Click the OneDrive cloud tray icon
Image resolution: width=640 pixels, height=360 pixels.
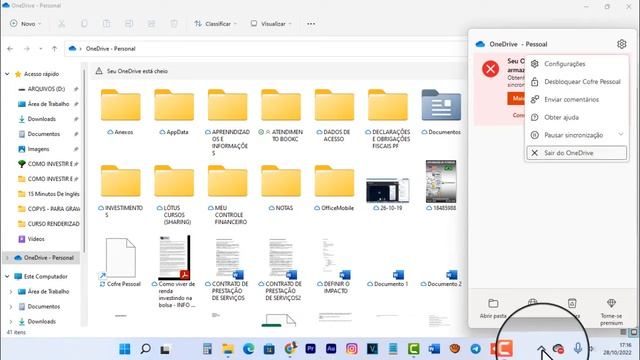click(558, 349)
